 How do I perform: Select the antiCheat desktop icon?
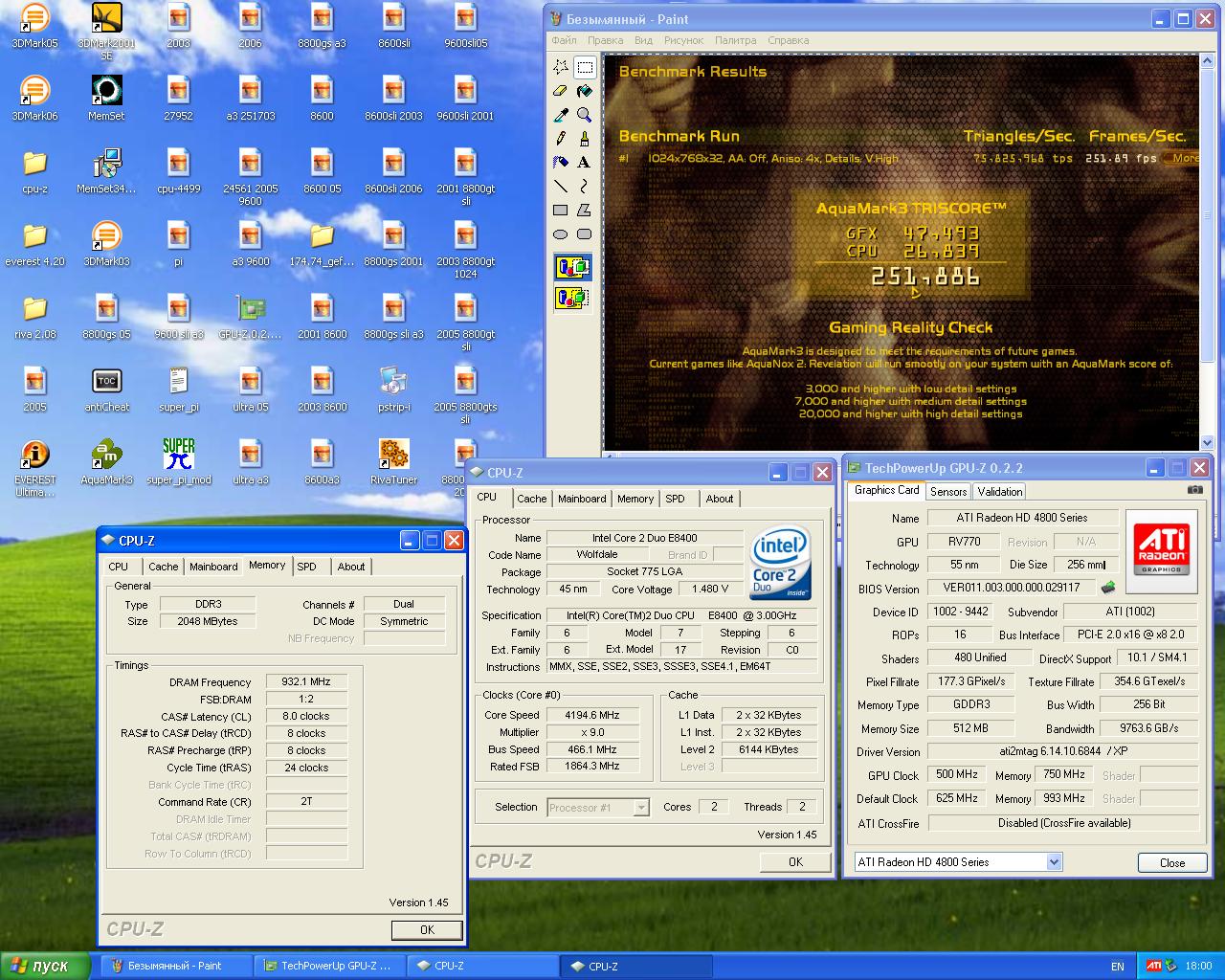point(106,390)
